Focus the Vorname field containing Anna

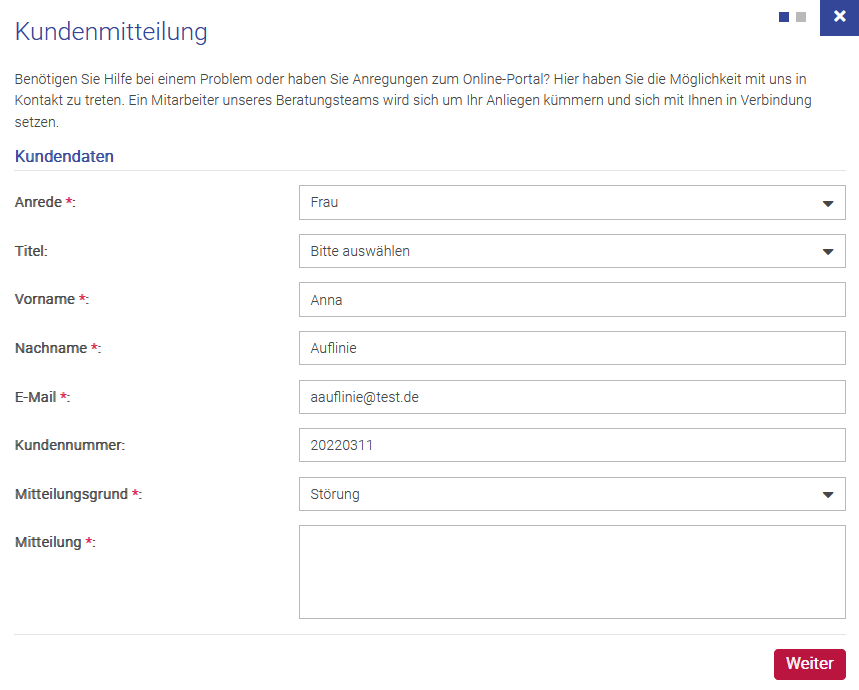(572, 300)
